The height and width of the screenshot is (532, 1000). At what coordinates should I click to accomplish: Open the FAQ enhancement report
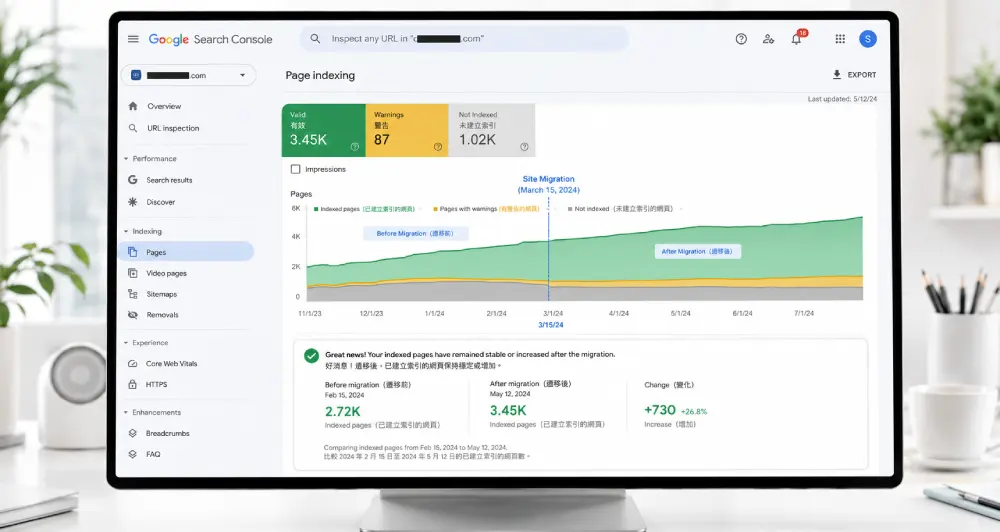[x=153, y=454]
